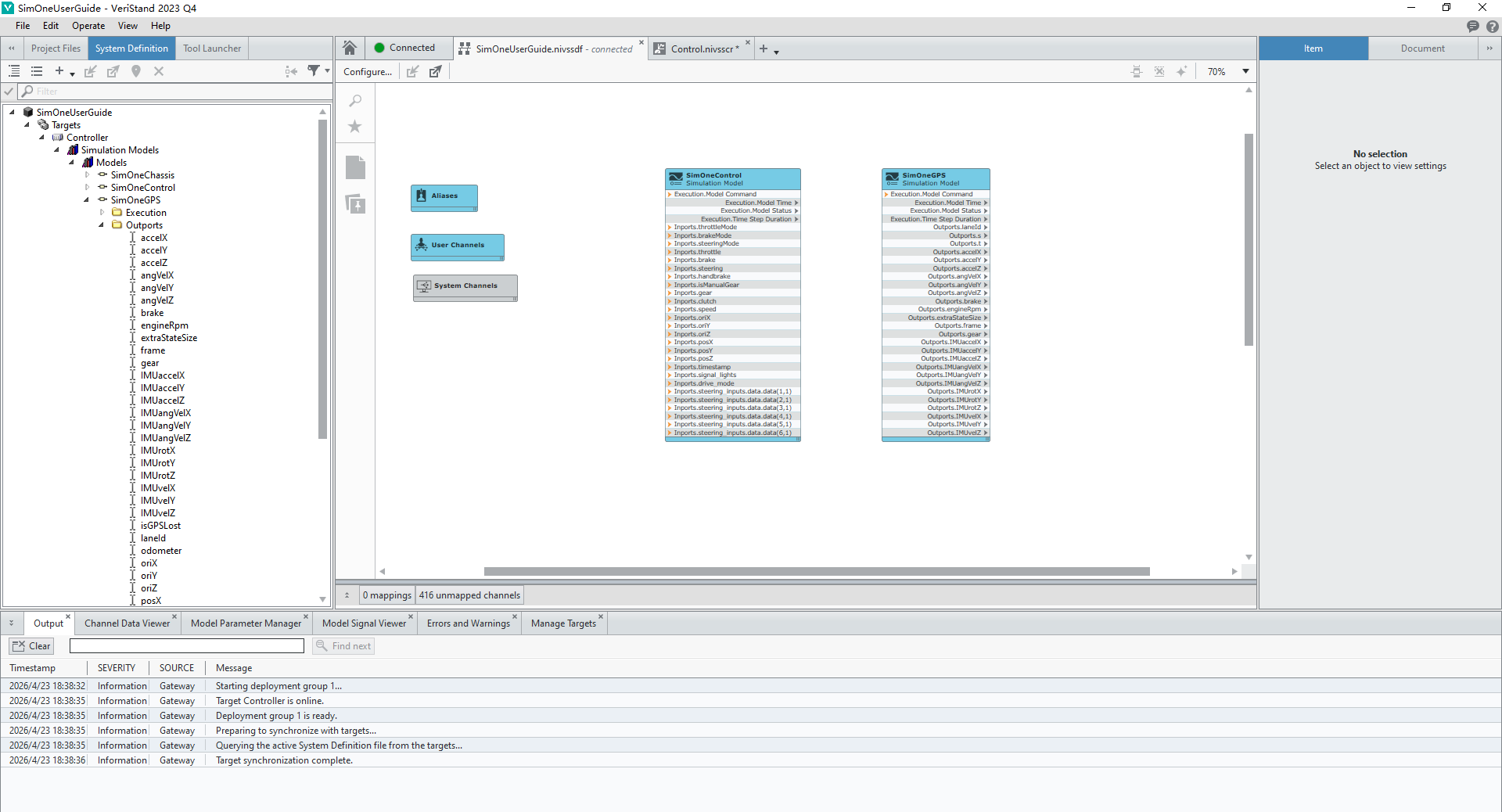This screenshot has width=1502, height=812.
Task: Open the View menu
Action: click(128, 26)
